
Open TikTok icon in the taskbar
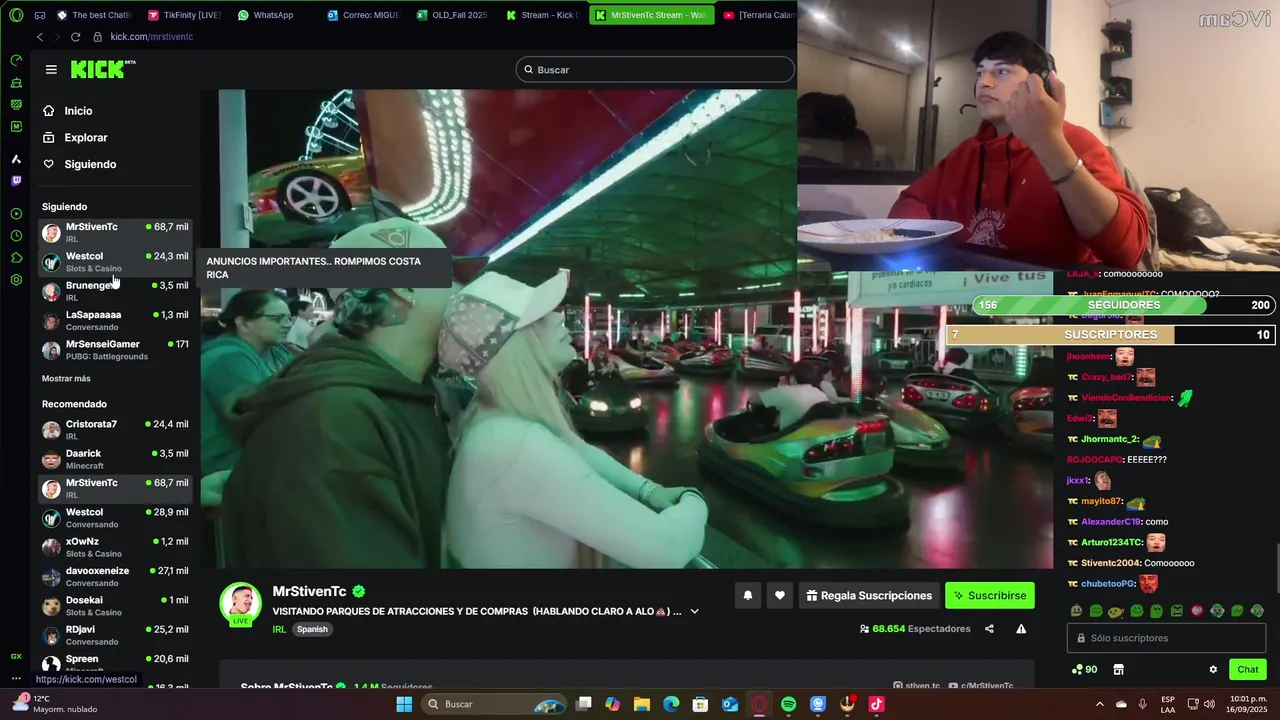pyautogui.click(x=876, y=704)
